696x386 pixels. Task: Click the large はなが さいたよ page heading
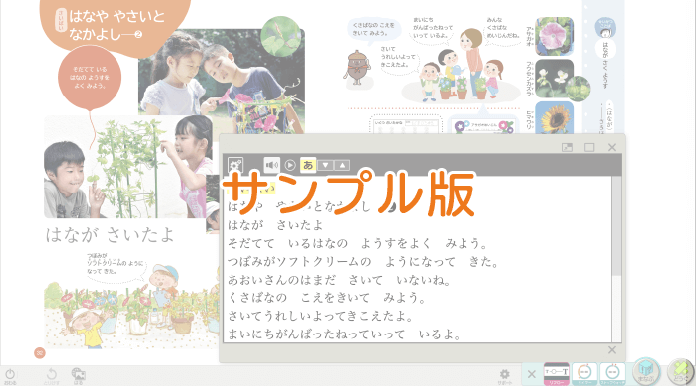[110, 235]
